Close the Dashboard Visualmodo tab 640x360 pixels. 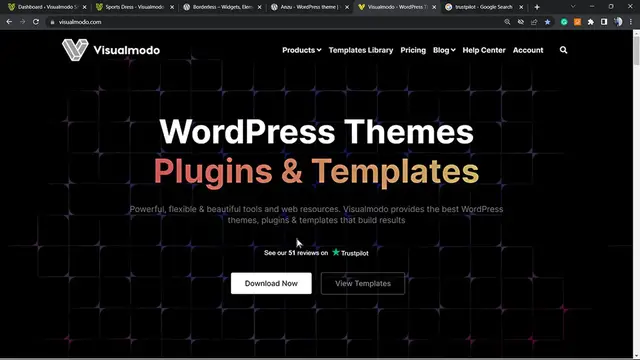[x=84, y=7]
